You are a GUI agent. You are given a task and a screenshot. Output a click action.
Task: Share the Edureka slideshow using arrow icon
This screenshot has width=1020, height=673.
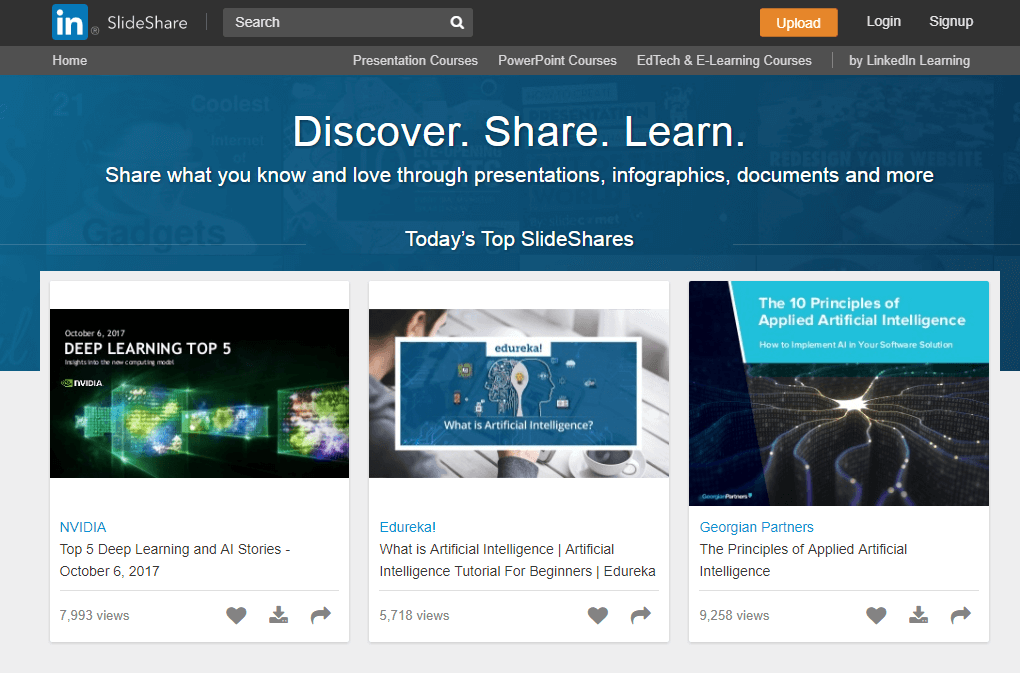tap(641, 615)
